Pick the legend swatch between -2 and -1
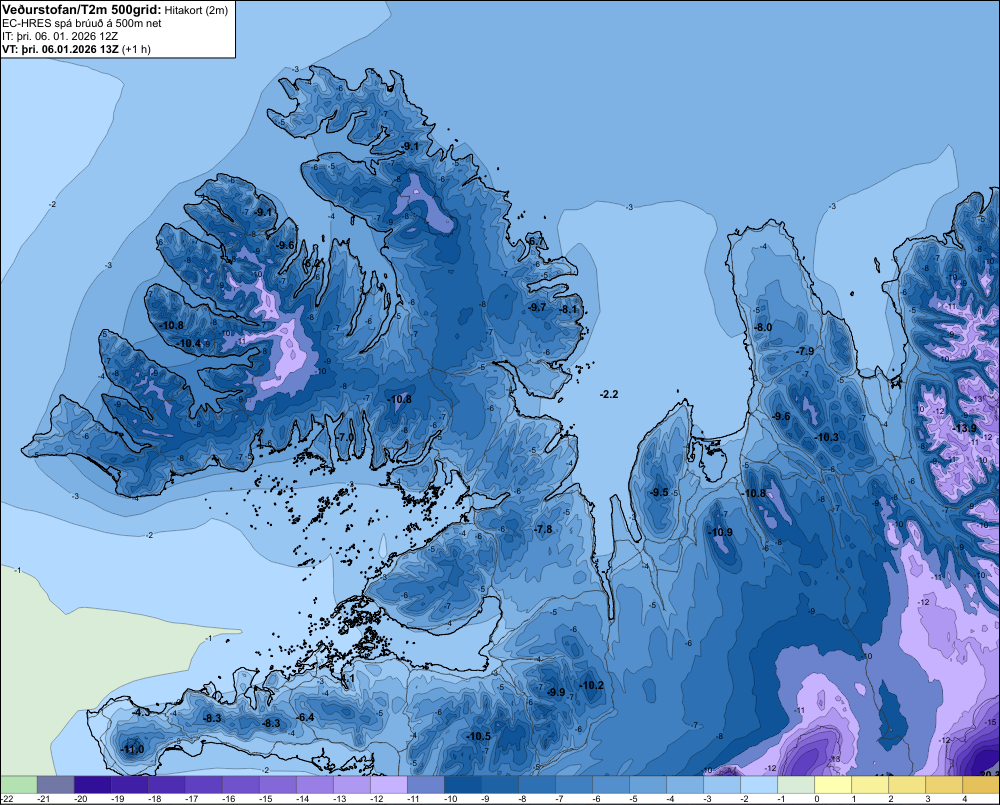This screenshot has height=805, width=1000. [759, 785]
